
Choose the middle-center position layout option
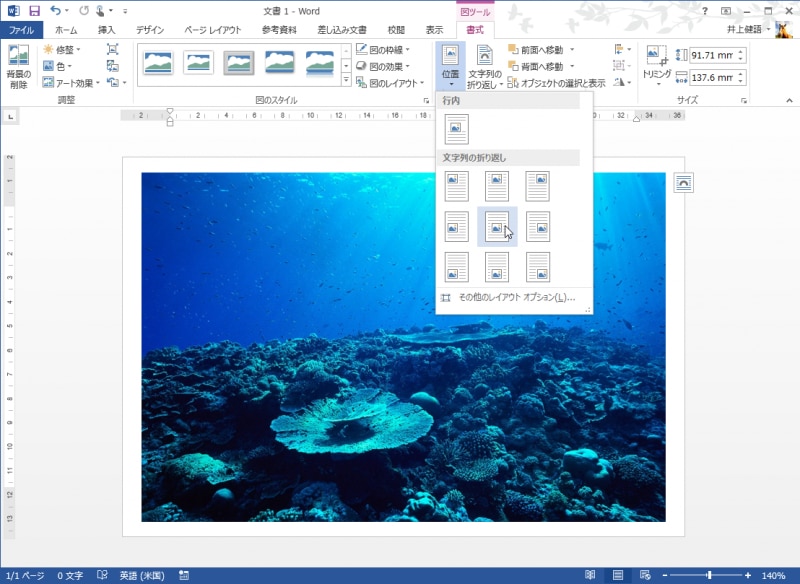(497, 227)
